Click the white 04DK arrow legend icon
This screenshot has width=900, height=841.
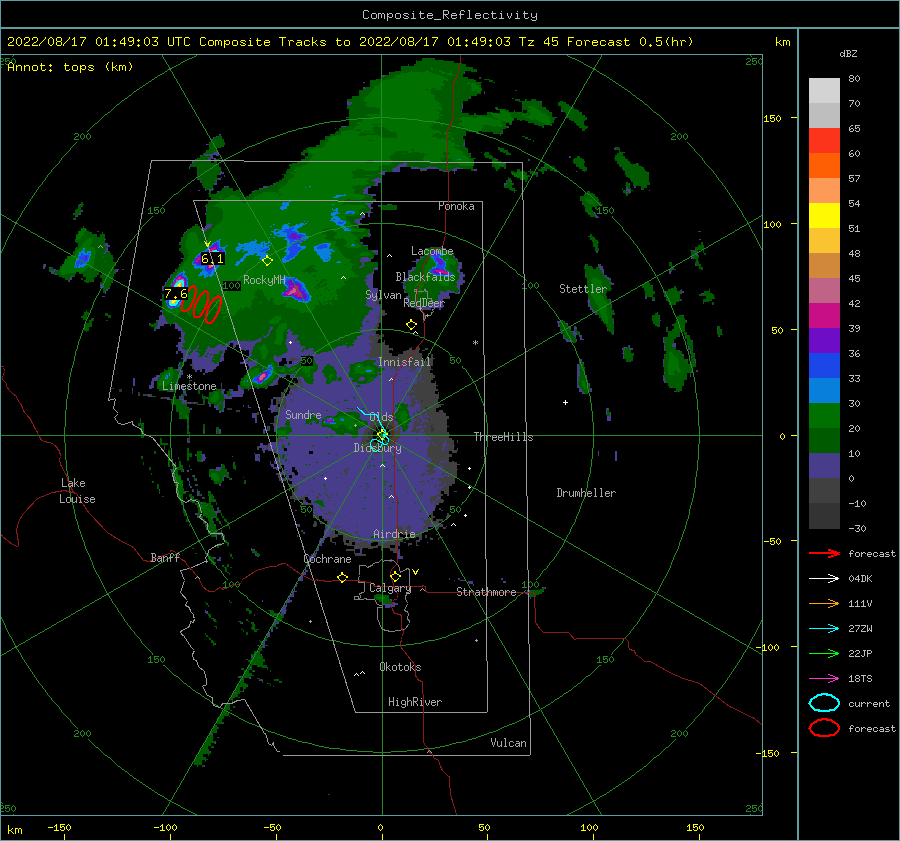824,579
